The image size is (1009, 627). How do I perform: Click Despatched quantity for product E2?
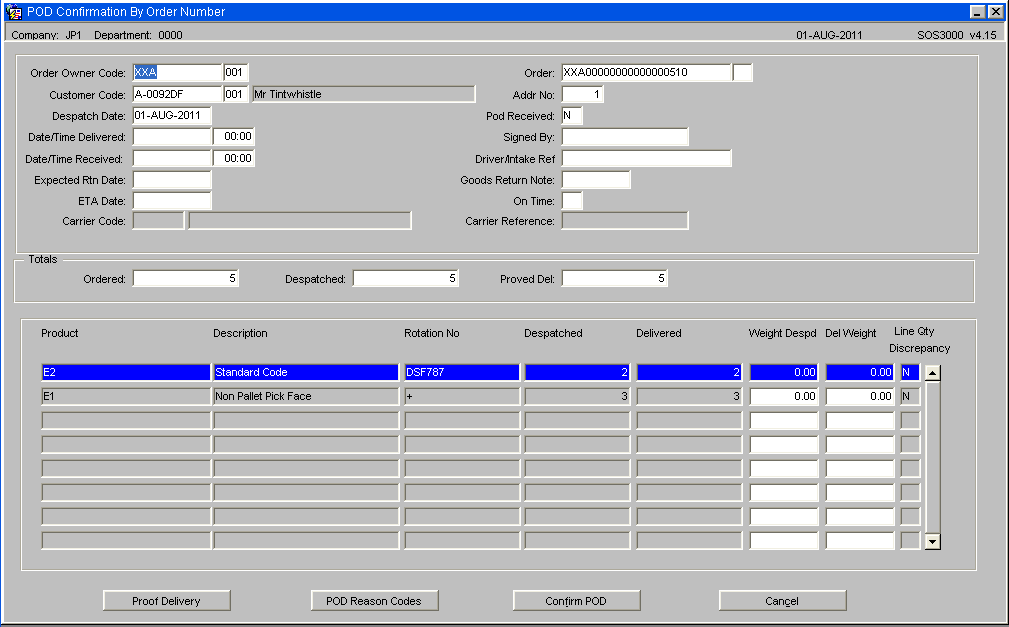577,372
